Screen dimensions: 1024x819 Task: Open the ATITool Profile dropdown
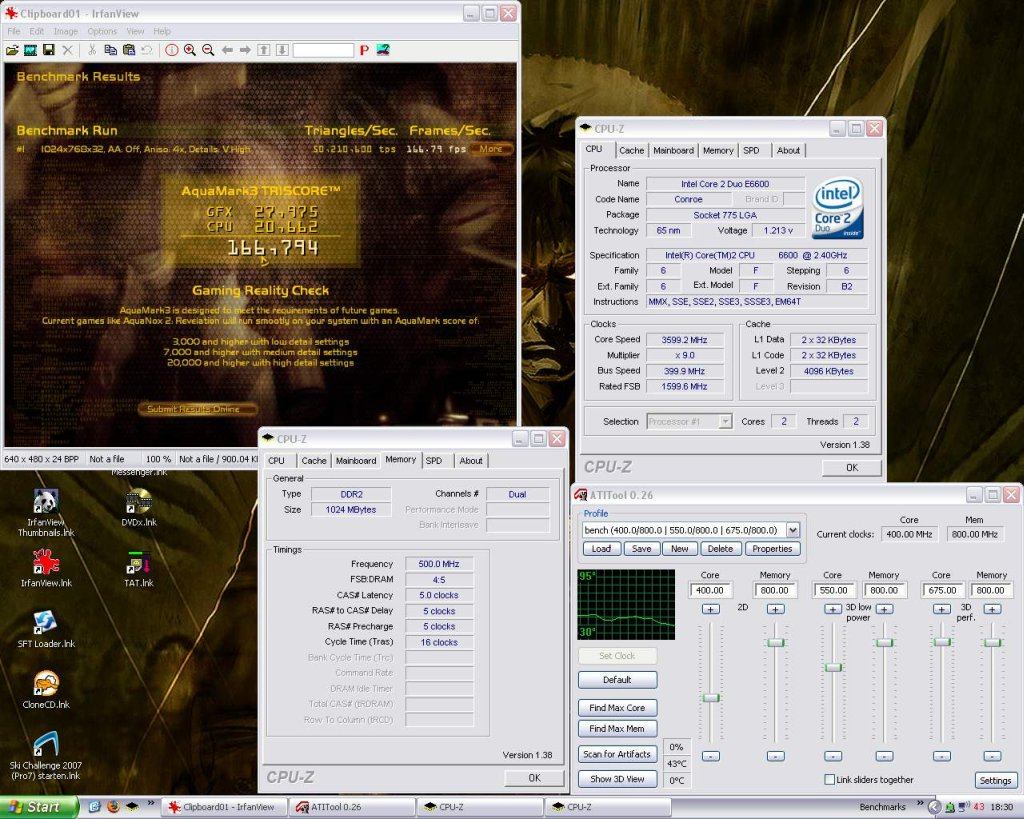pyautogui.click(x=793, y=530)
